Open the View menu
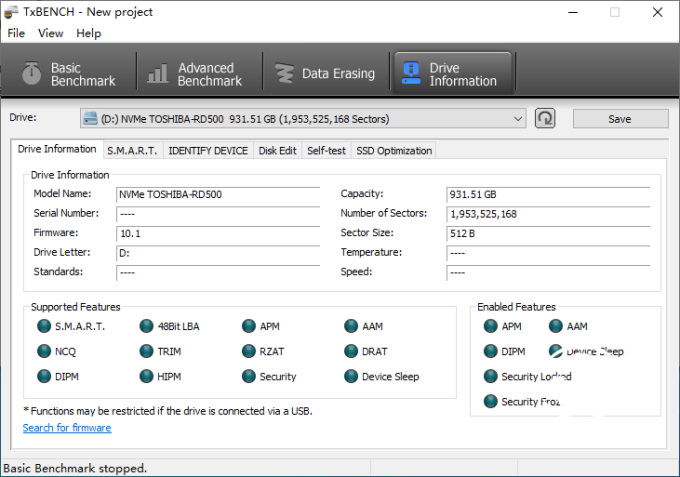Screen dimensions: 680x477 pos(50,33)
